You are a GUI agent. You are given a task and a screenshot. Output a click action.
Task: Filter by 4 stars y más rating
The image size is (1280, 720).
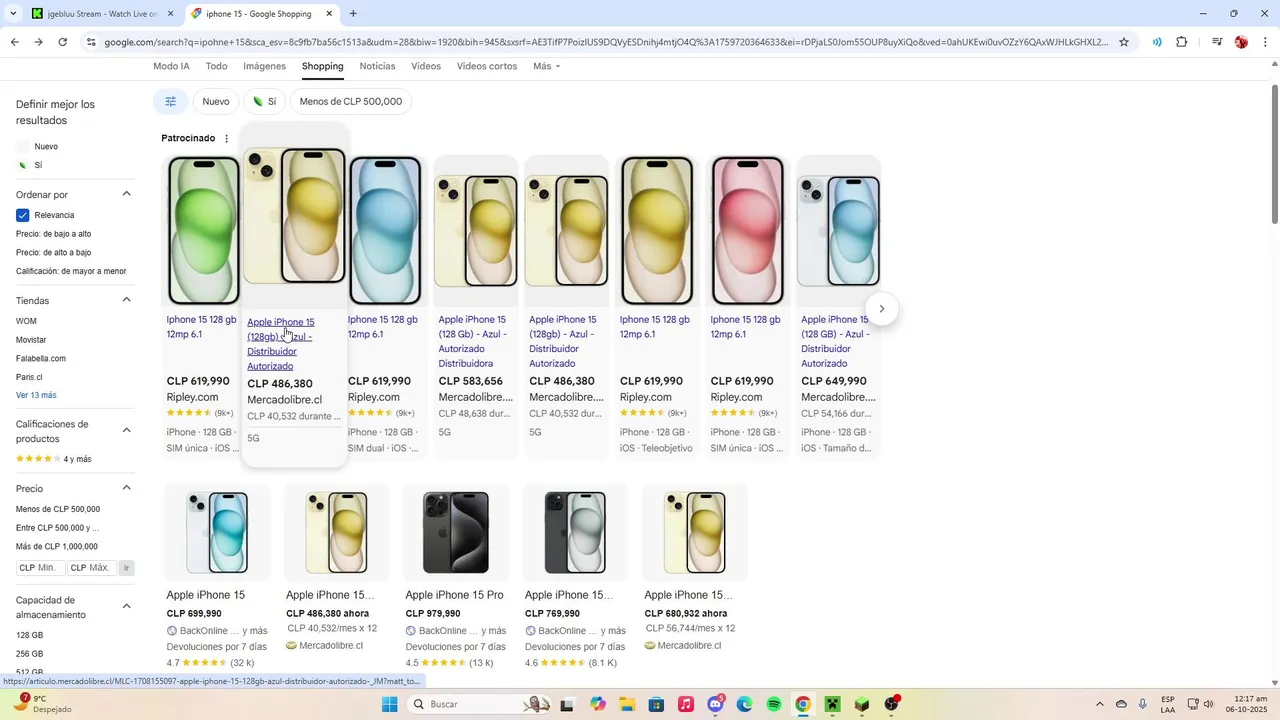53,459
